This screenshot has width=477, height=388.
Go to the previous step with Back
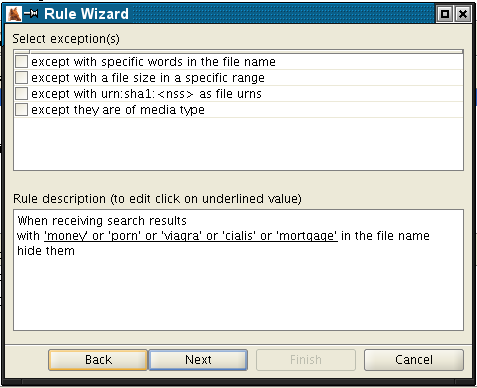98,360
